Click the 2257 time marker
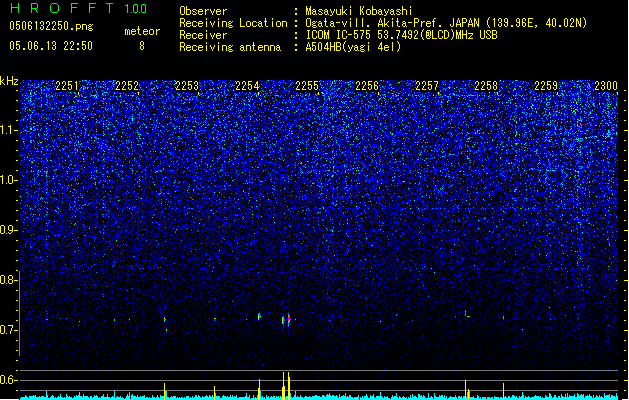Screen dimensions: 629x400 427,86
